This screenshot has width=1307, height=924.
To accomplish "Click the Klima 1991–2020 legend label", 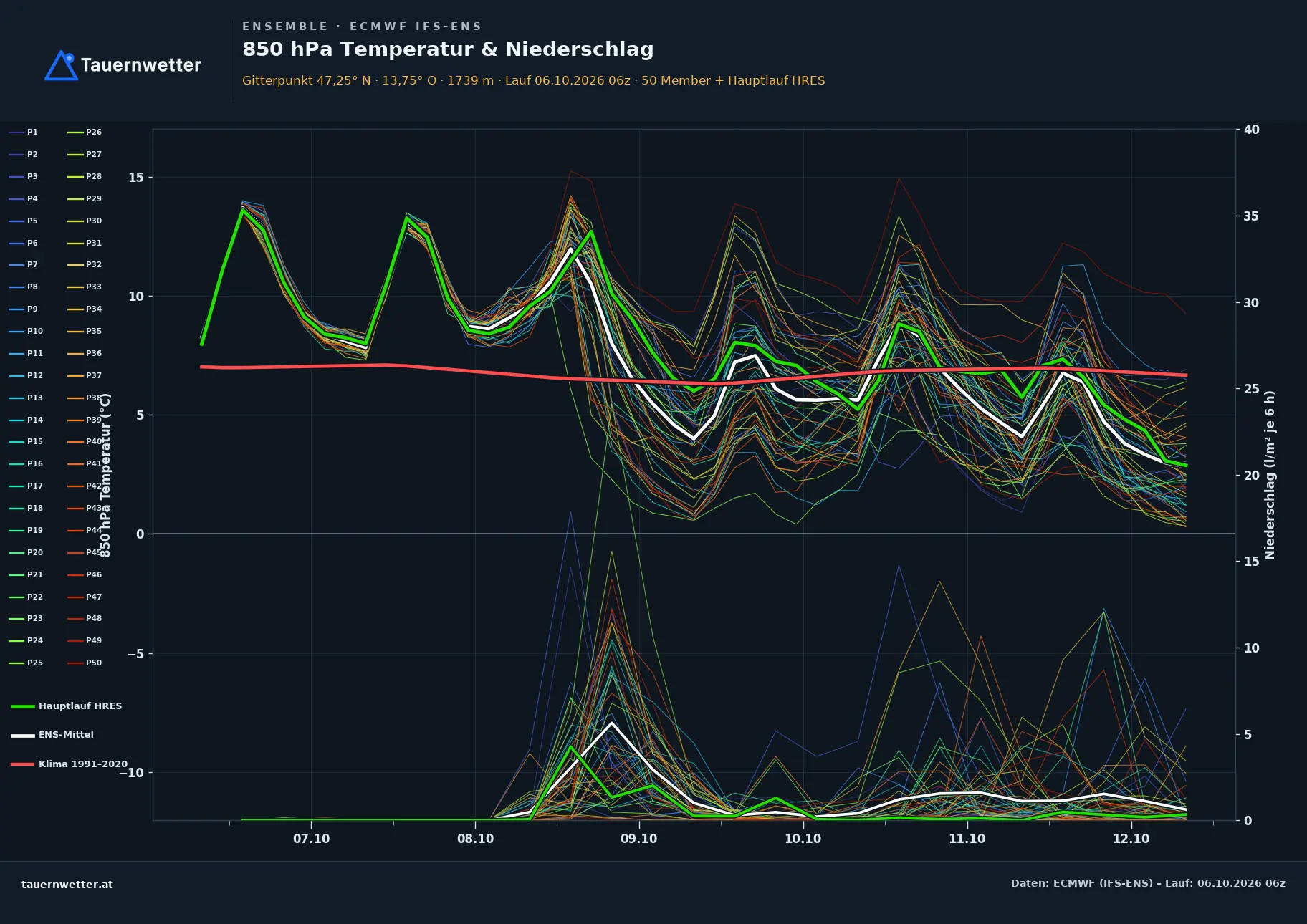I will [x=83, y=764].
